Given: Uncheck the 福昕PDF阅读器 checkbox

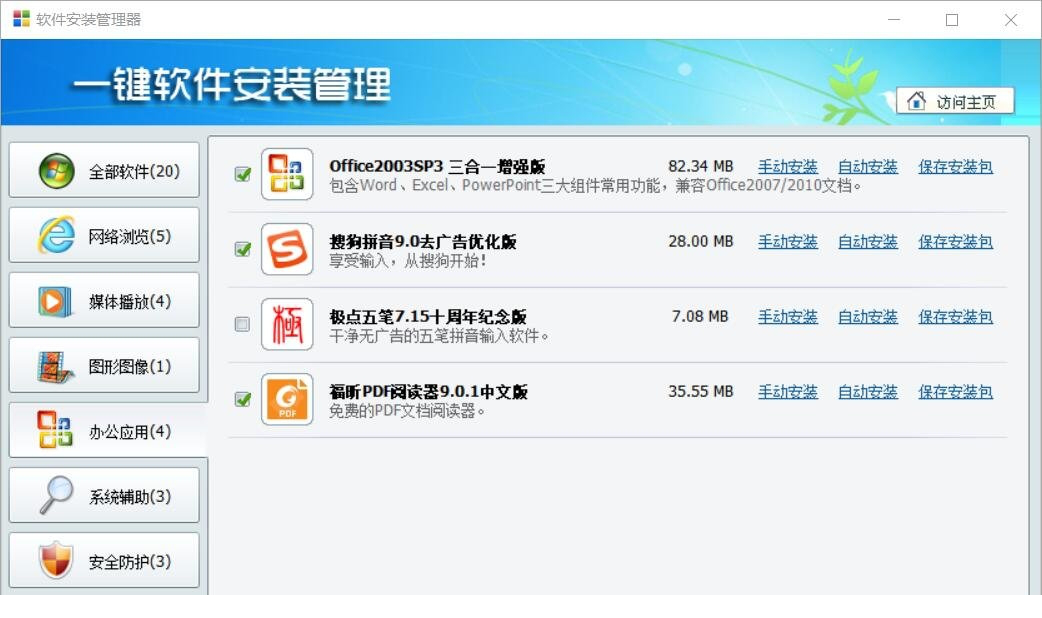Looking at the screenshot, I should 243,399.
